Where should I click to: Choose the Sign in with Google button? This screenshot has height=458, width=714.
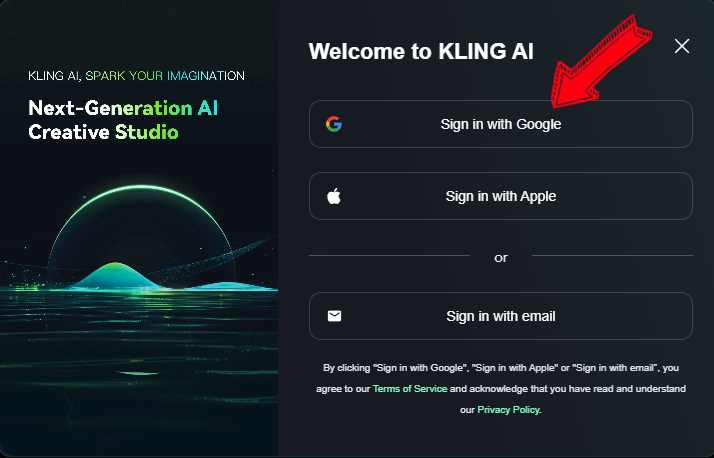501,124
